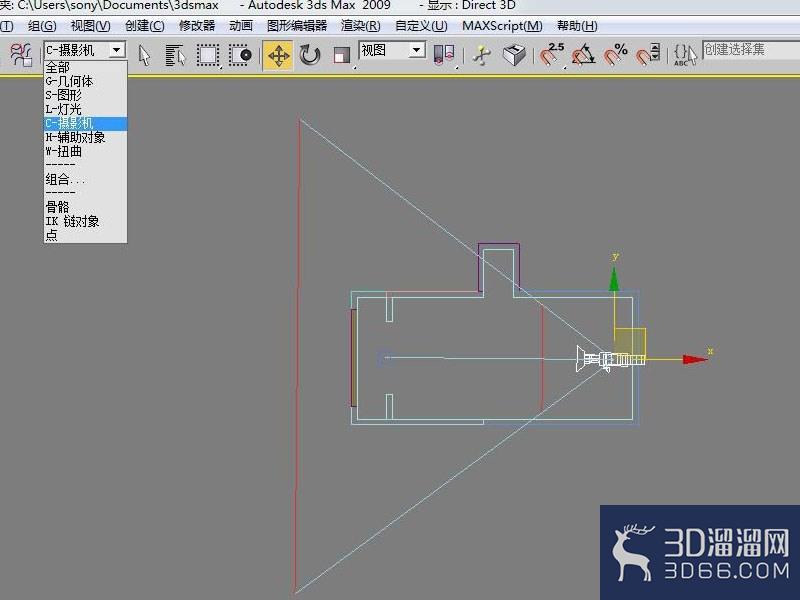
Task: Select L-灯光 filter option
Action: (x=85, y=109)
